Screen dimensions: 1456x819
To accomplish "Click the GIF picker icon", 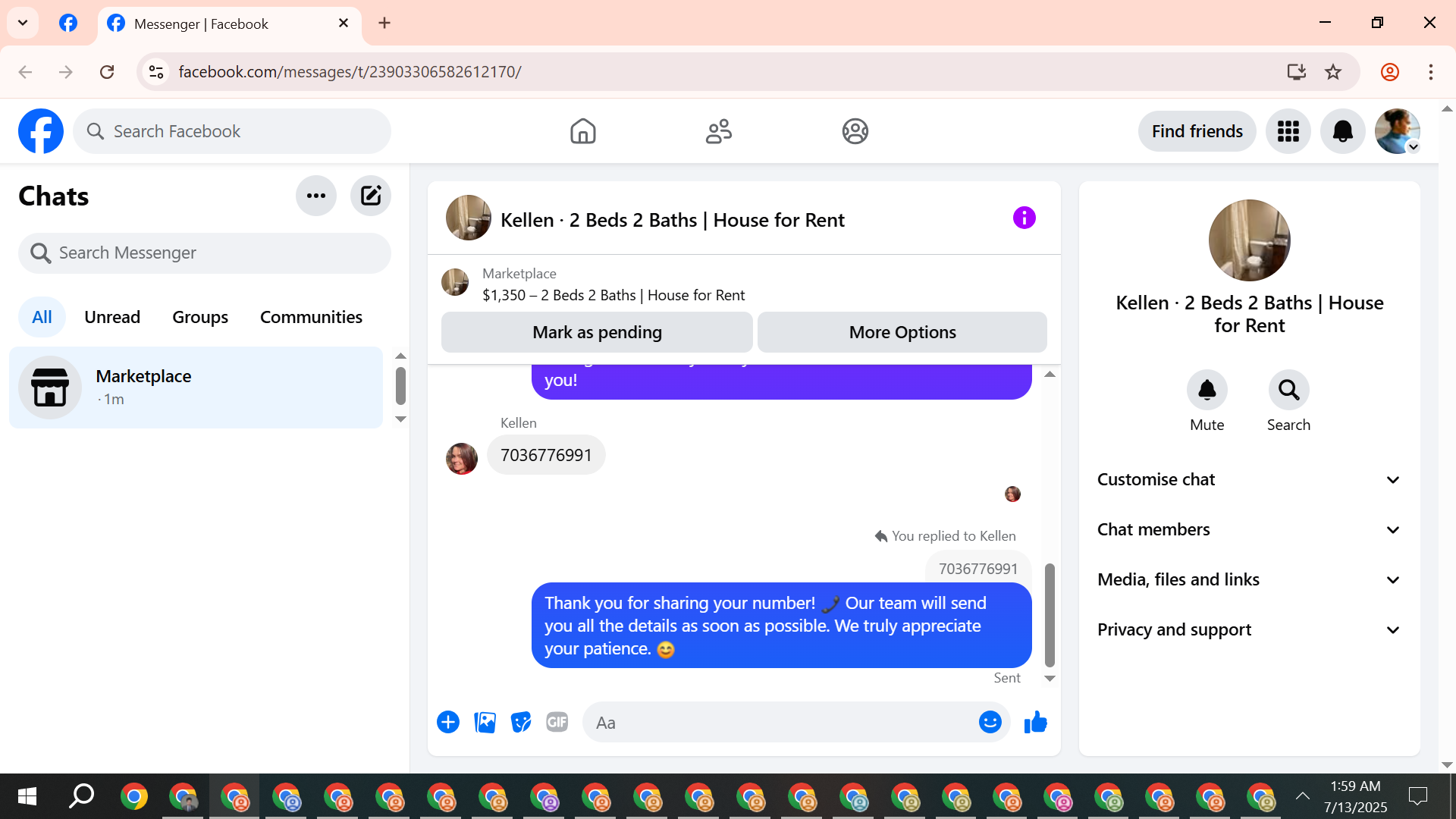I will click(x=557, y=722).
